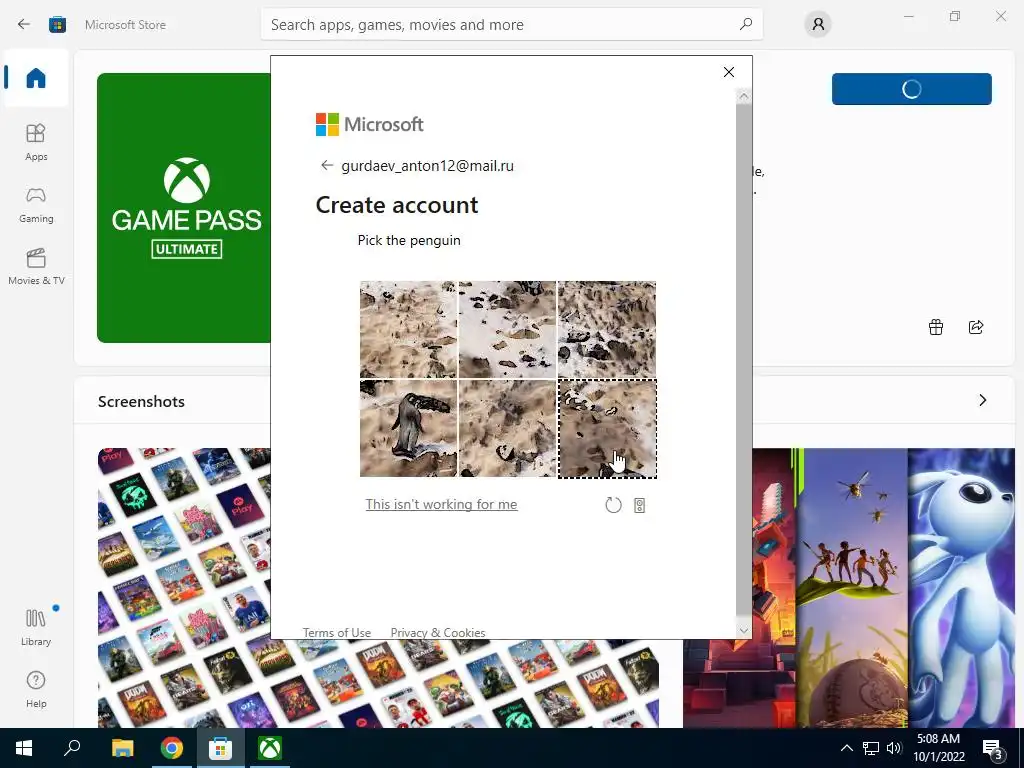1024x768 pixels.
Task: Open the Home tab in sidebar
Action: click(36, 78)
